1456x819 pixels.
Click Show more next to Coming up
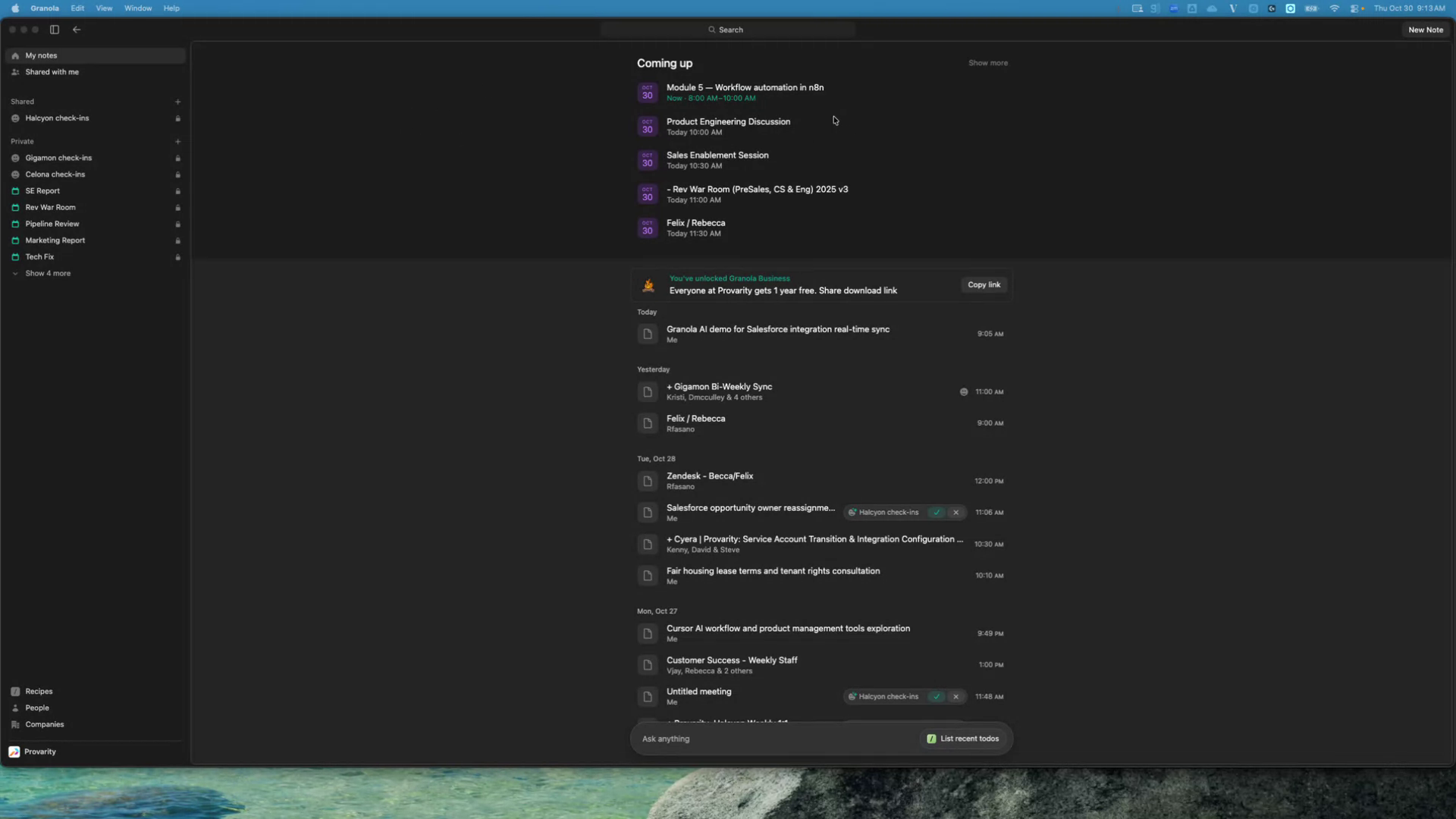point(987,63)
